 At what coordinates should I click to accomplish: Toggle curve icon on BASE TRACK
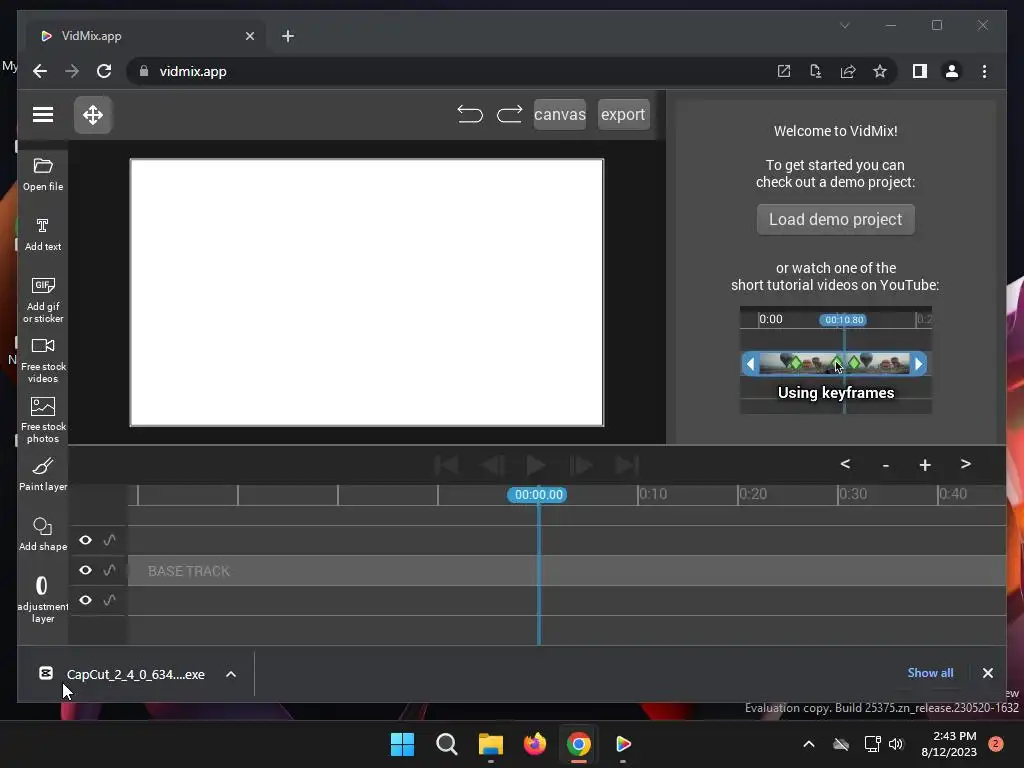click(x=110, y=570)
